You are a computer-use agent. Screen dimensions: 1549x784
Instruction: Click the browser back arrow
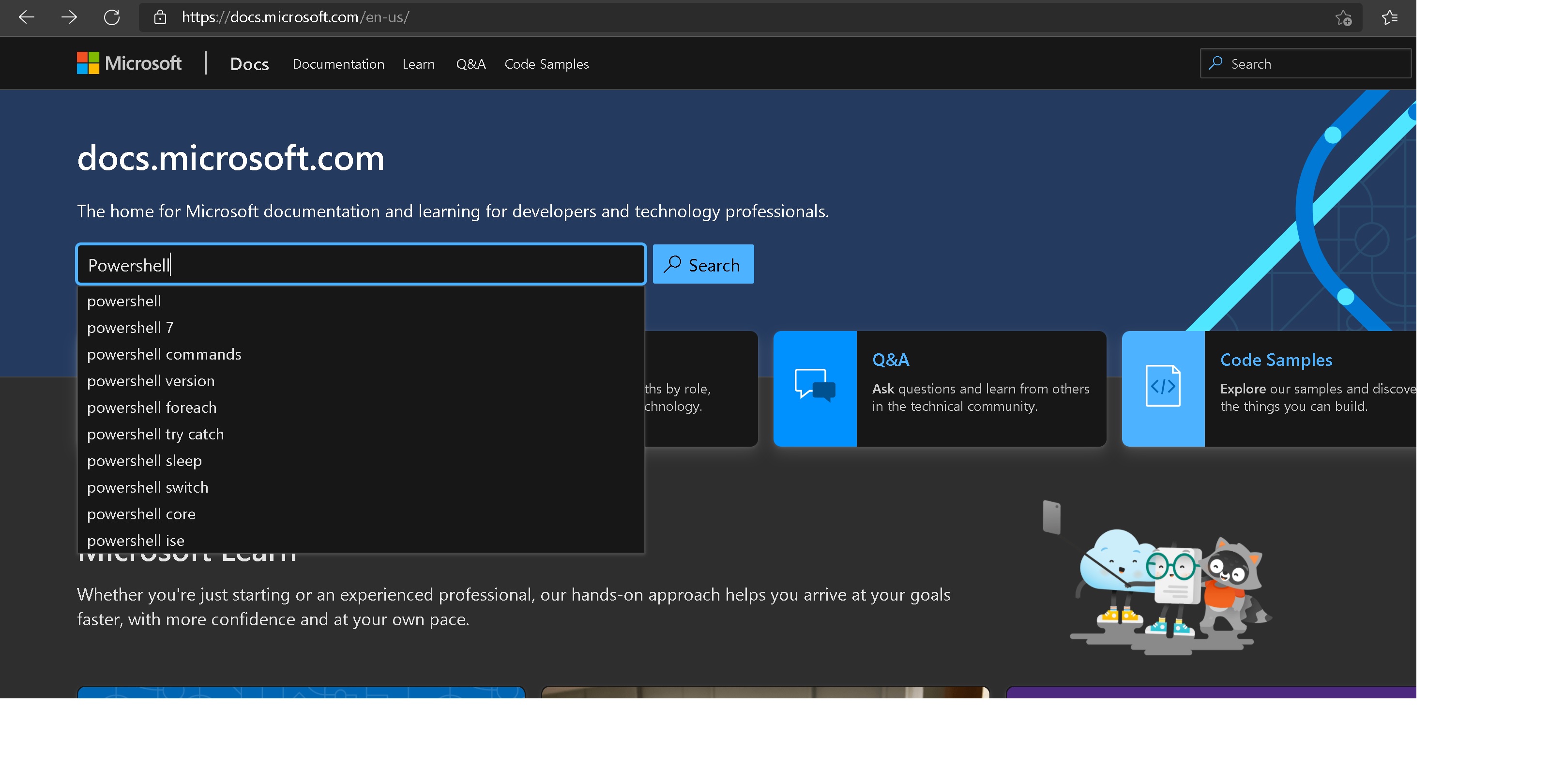tap(27, 17)
